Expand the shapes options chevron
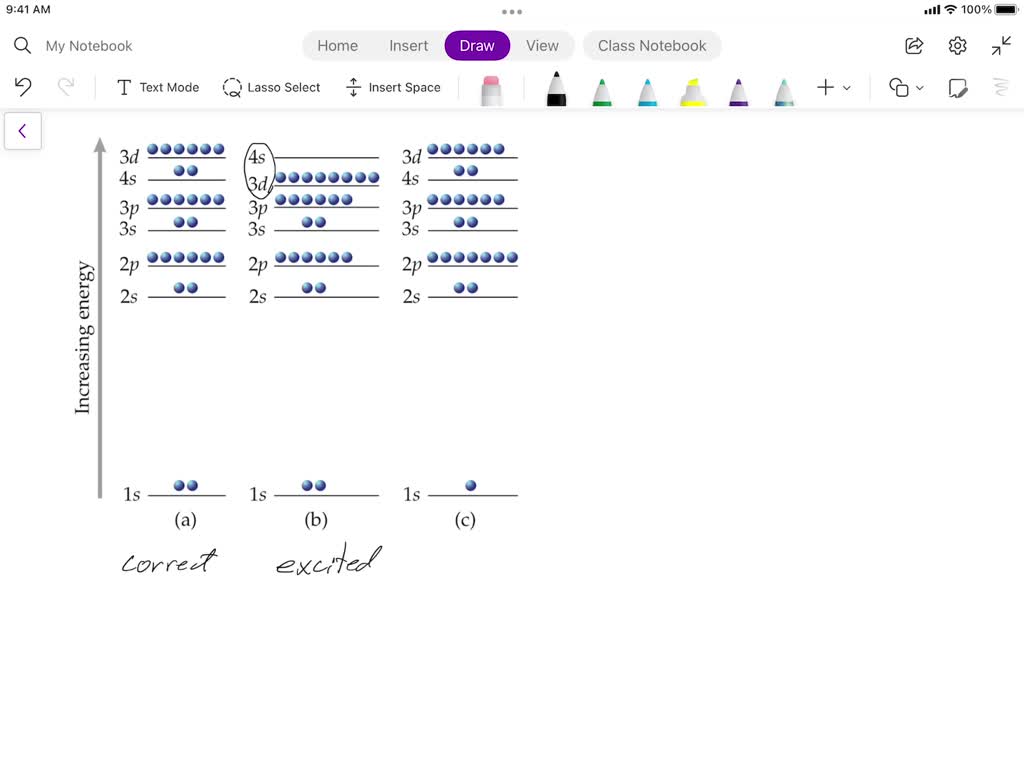 click(918, 88)
